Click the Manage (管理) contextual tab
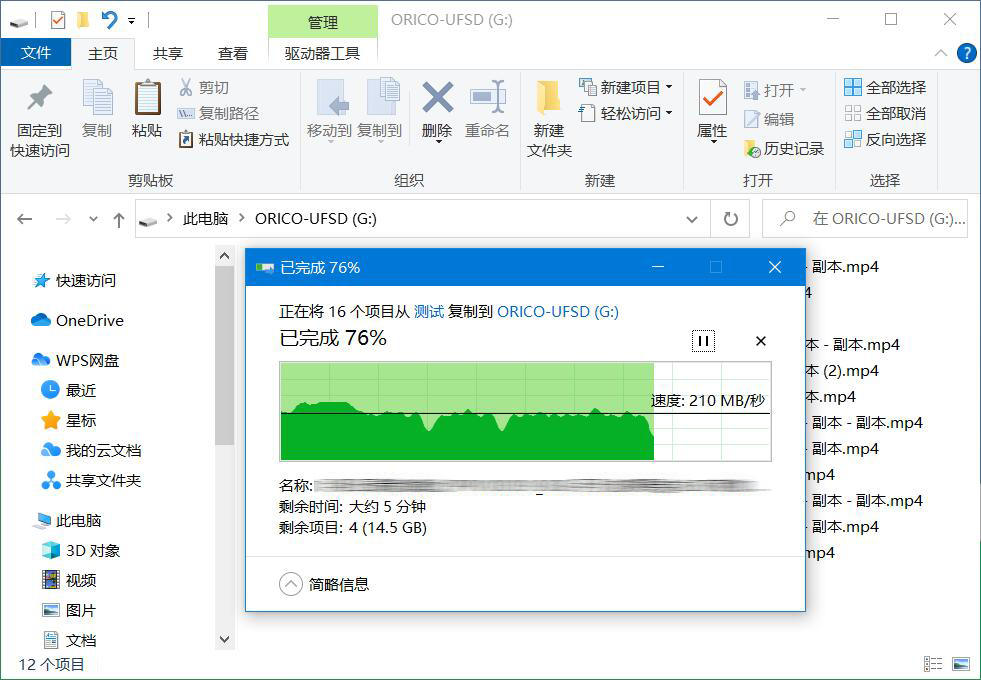Viewport: 981px width, 680px height. point(323,22)
